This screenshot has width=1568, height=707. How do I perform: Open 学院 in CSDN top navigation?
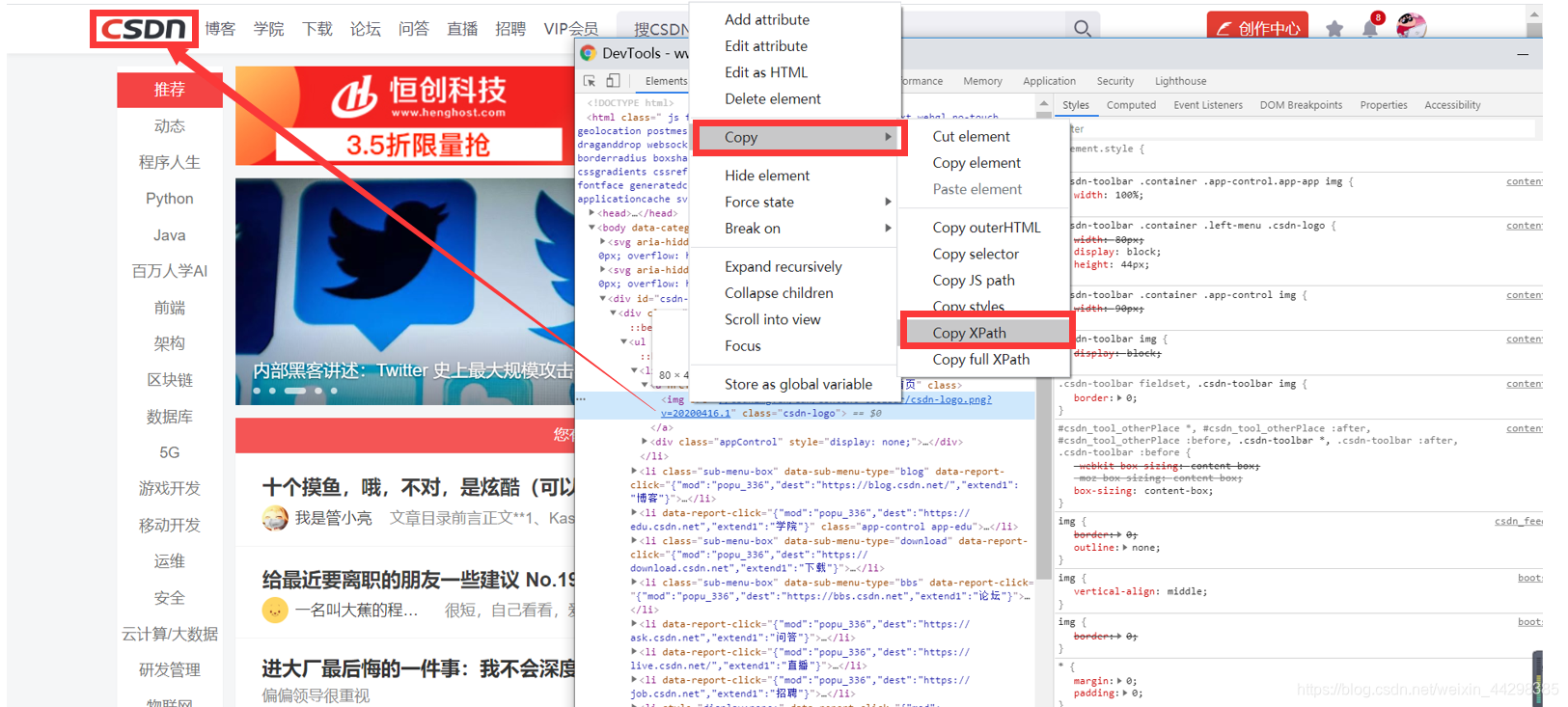tap(268, 29)
